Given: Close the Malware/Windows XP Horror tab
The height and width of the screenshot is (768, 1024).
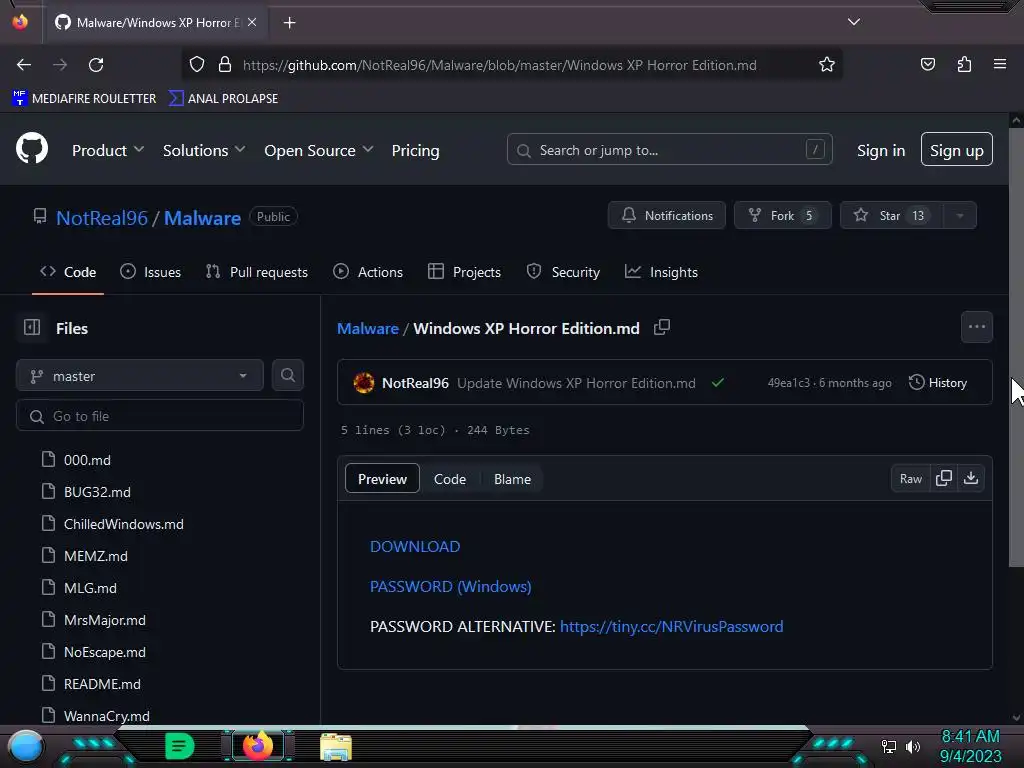Looking at the screenshot, I should [252, 22].
